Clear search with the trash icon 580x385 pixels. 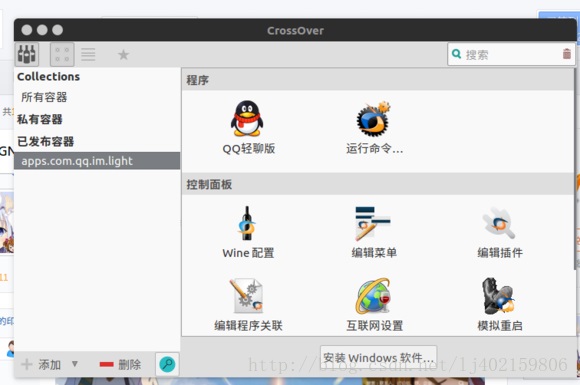click(567, 54)
